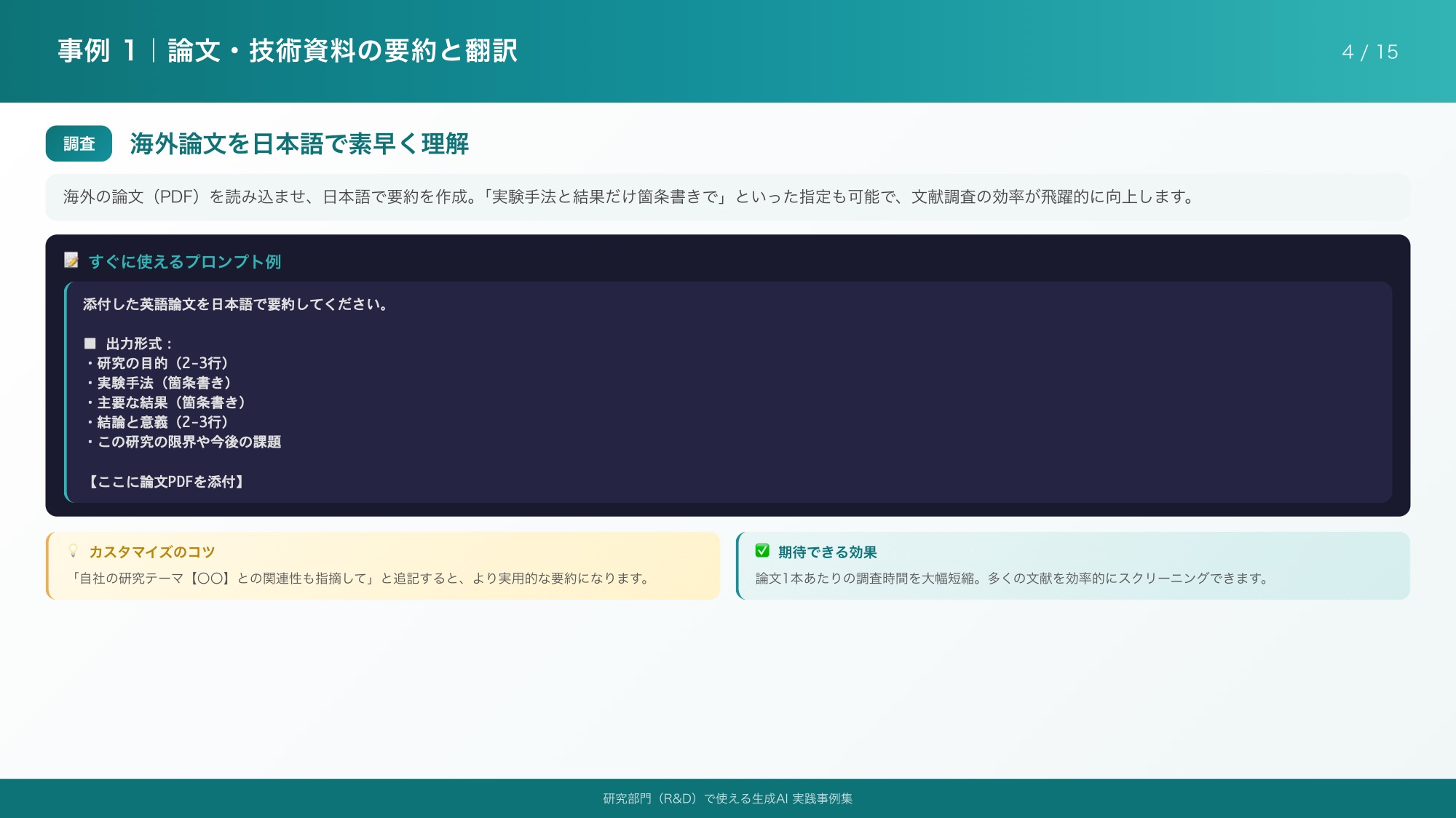Click tip text about 自社の研究テーマ【○○】
Image resolution: width=1456 pixels, height=818 pixels.
(360, 579)
